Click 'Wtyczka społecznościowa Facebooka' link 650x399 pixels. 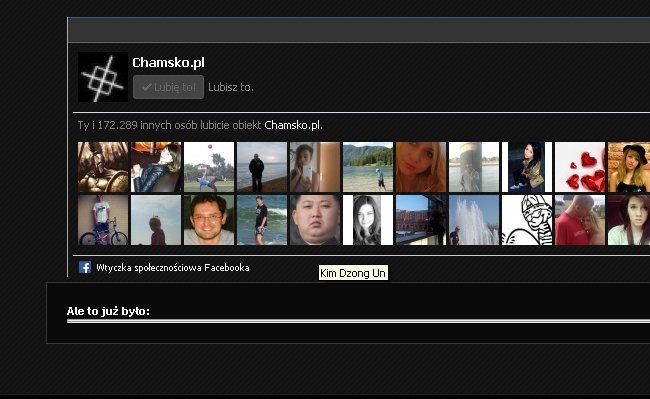coord(173,268)
